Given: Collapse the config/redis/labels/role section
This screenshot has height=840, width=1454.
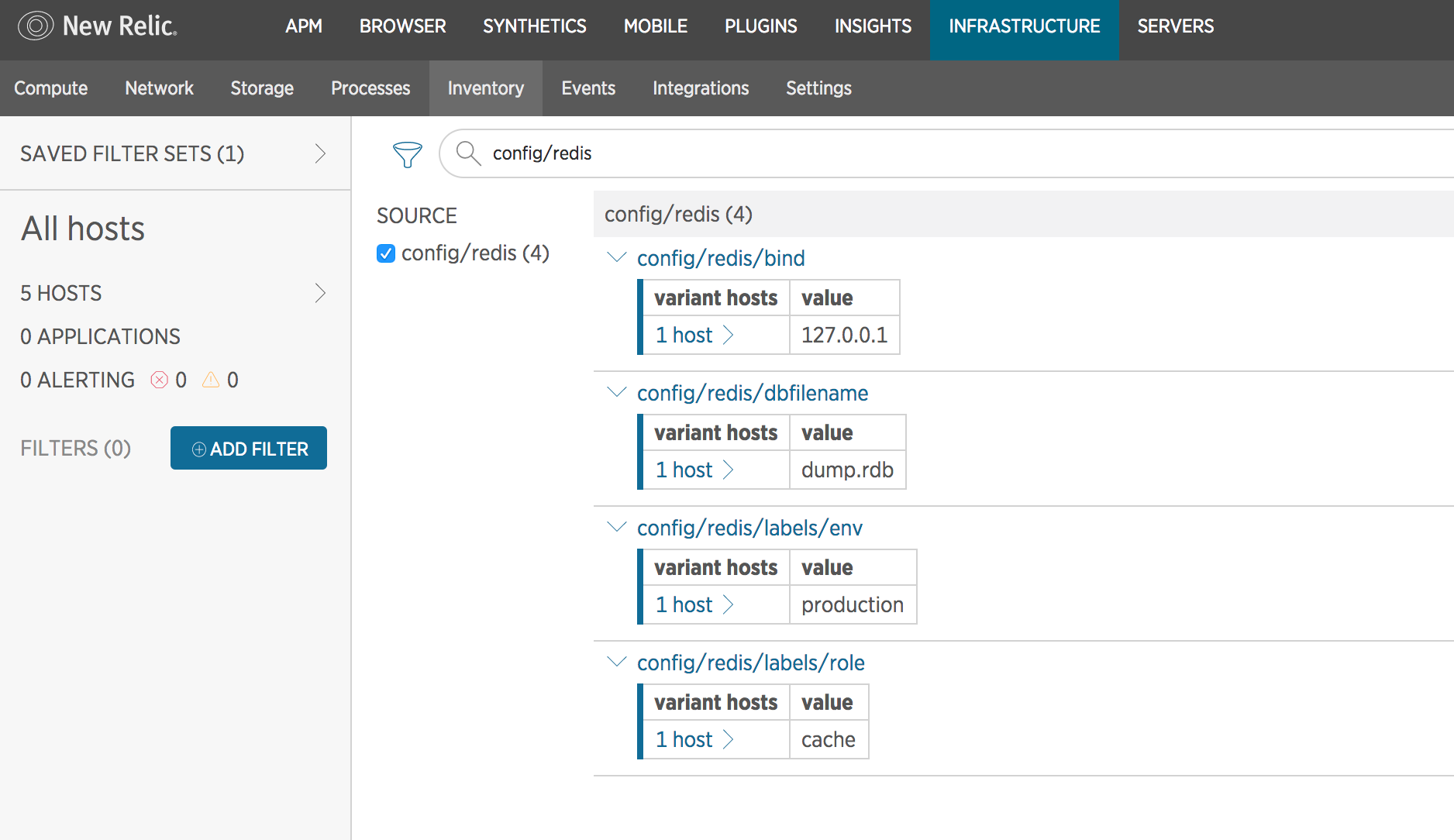Looking at the screenshot, I should pyautogui.click(x=617, y=662).
